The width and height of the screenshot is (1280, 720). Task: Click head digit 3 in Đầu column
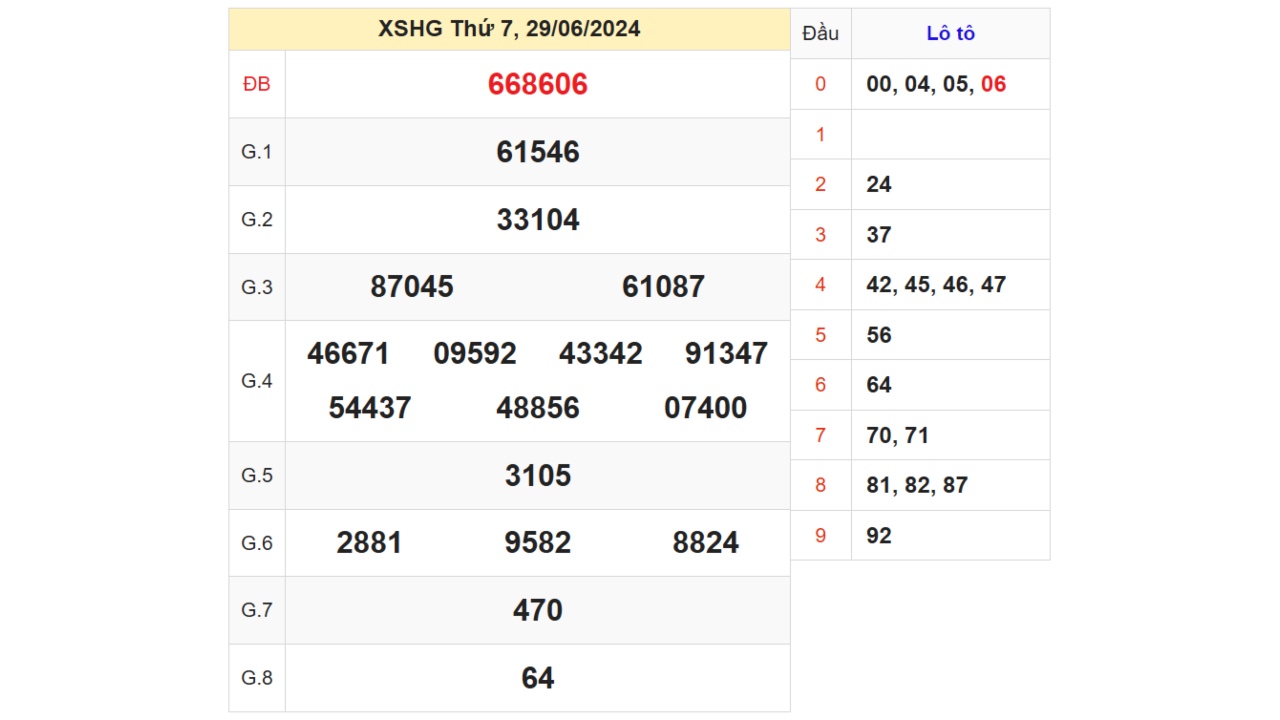821,235
